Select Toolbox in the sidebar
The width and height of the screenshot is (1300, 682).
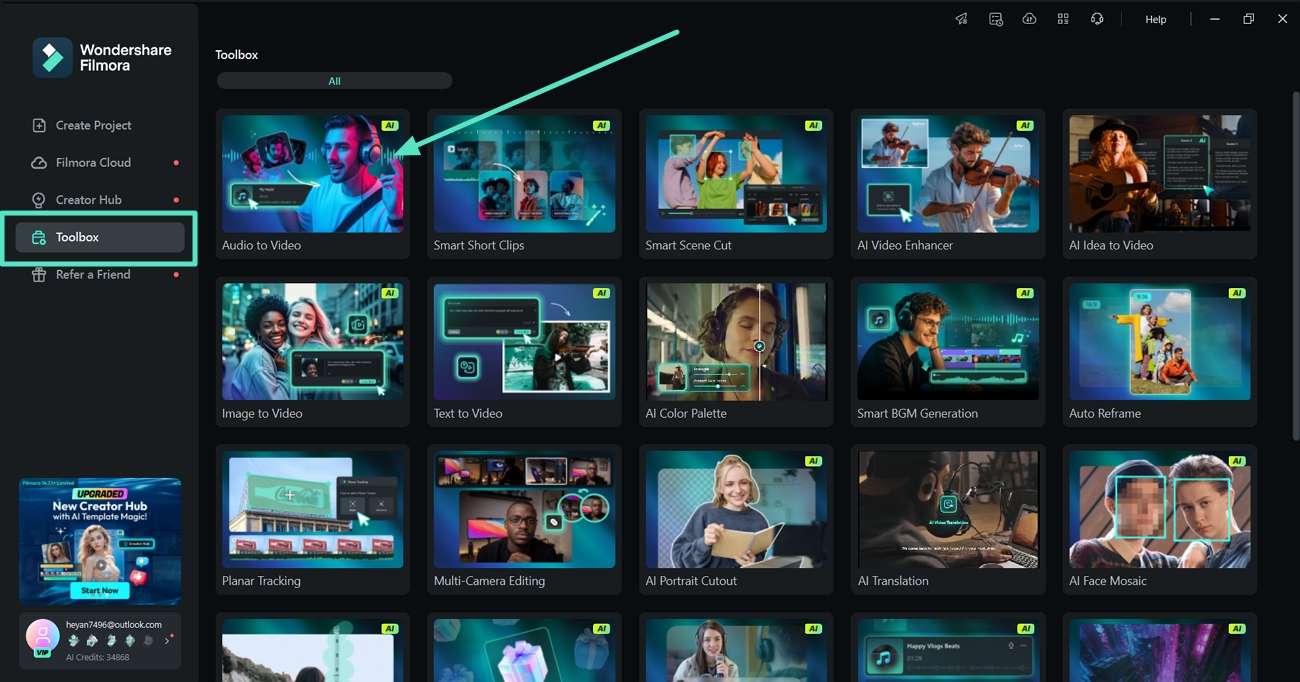point(100,237)
